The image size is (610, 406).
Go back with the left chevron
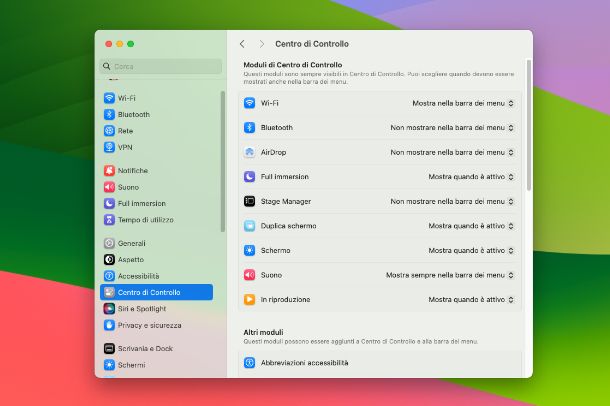242,44
